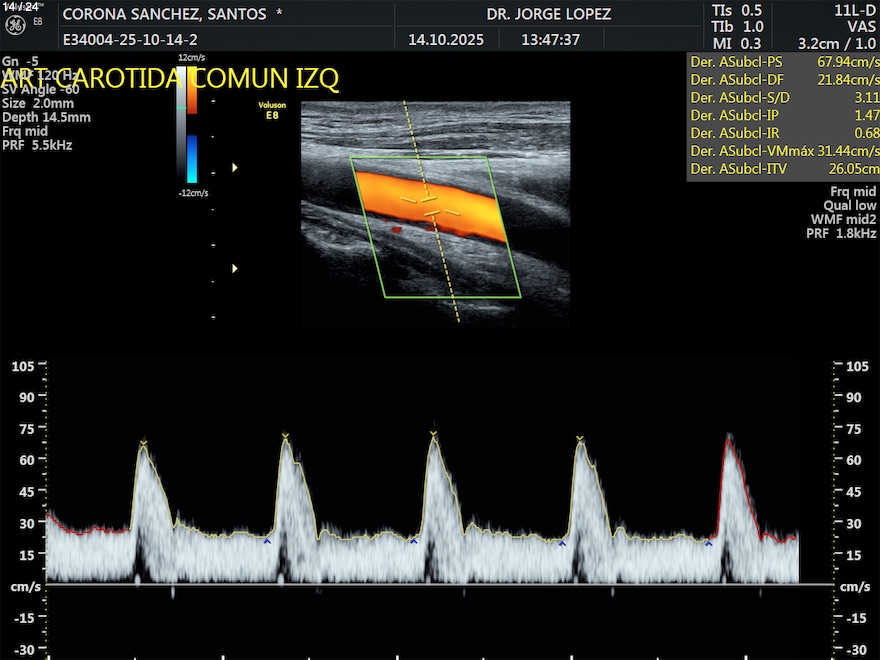Click the upper focal zone arrow marker
The height and width of the screenshot is (660, 880).
pos(235,168)
